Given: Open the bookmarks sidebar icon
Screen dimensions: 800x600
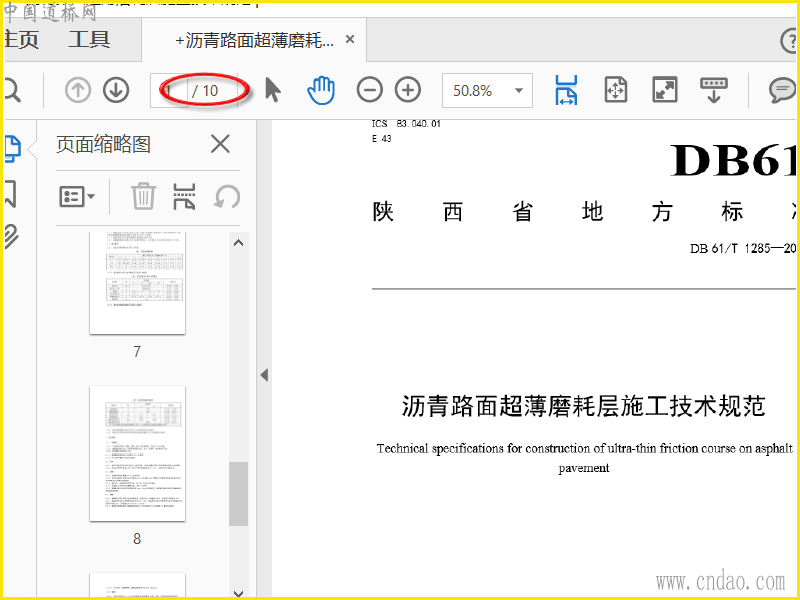Looking at the screenshot, I should click(11, 193).
